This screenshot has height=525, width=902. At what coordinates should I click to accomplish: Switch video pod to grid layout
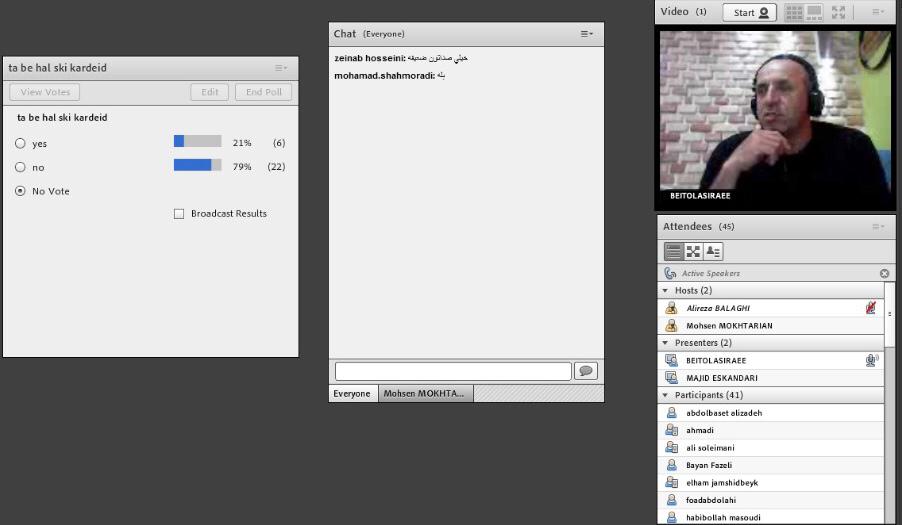click(794, 12)
